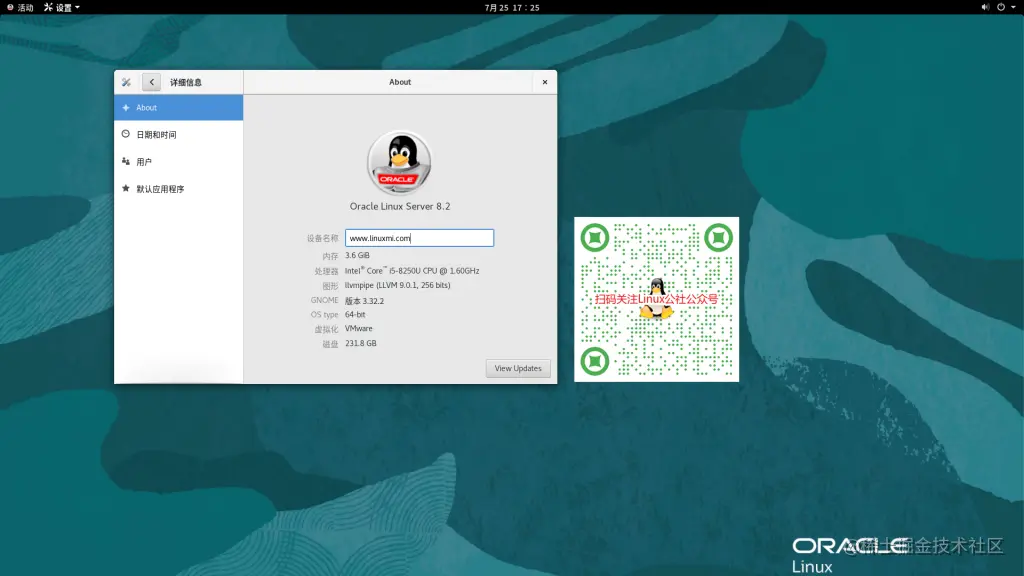Go back with the arrow button beside 详细信息
Image resolution: width=1024 pixels, height=576 pixels.
point(152,82)
